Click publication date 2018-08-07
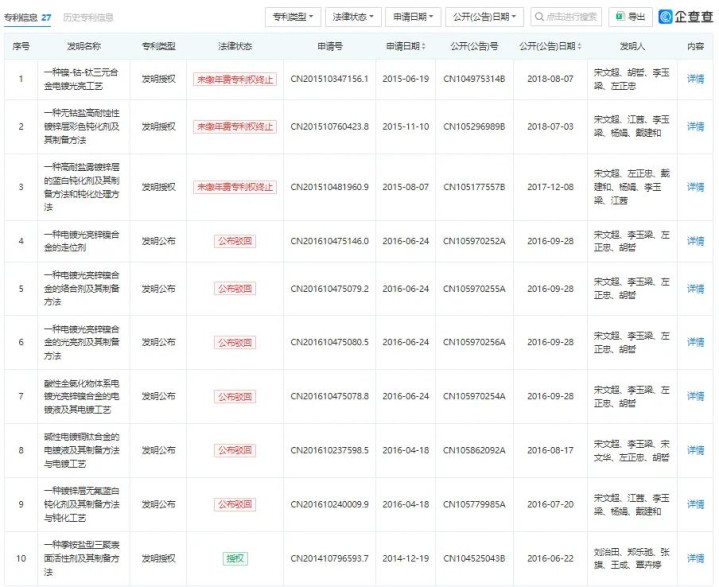 click(550, 79)
